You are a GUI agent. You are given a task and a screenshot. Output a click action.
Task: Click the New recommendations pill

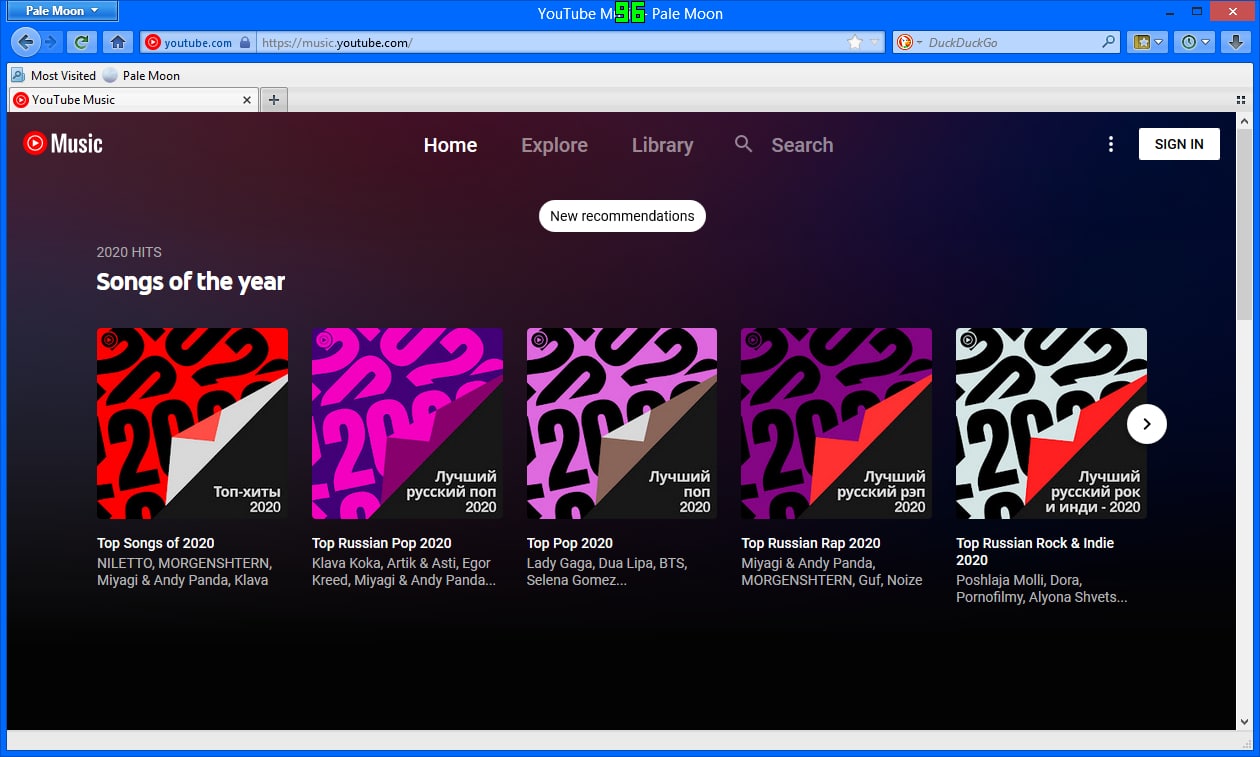coord(622,216)
